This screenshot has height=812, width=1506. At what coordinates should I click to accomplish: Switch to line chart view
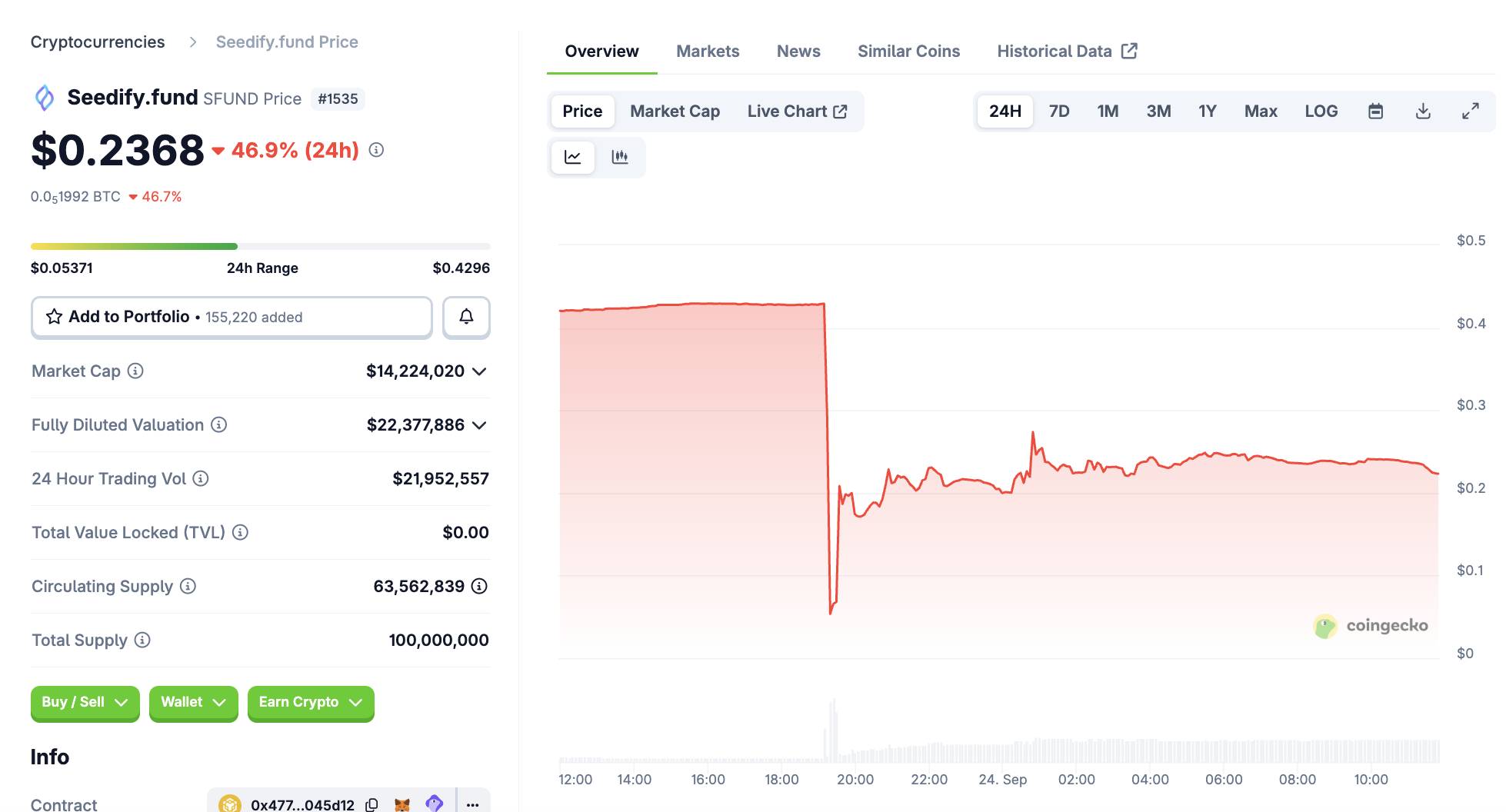pos(573,158)
